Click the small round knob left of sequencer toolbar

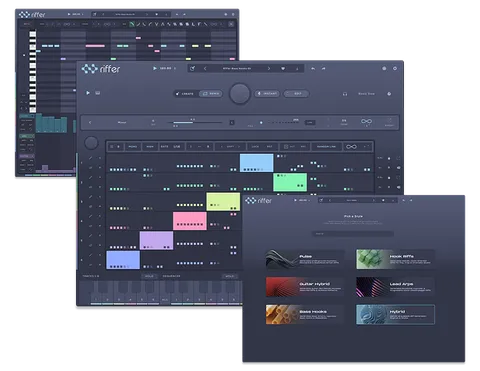91,143
